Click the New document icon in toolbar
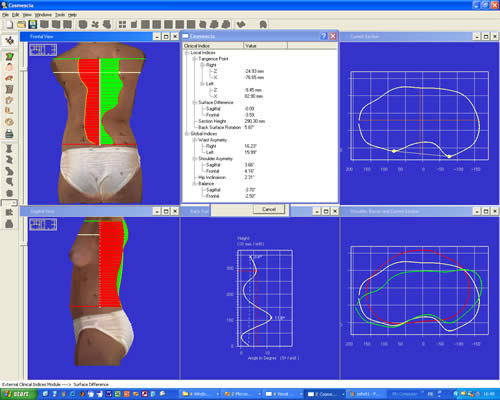Viewport: 500px width, 400px height. pyautogui.click(x=10, y=24)
